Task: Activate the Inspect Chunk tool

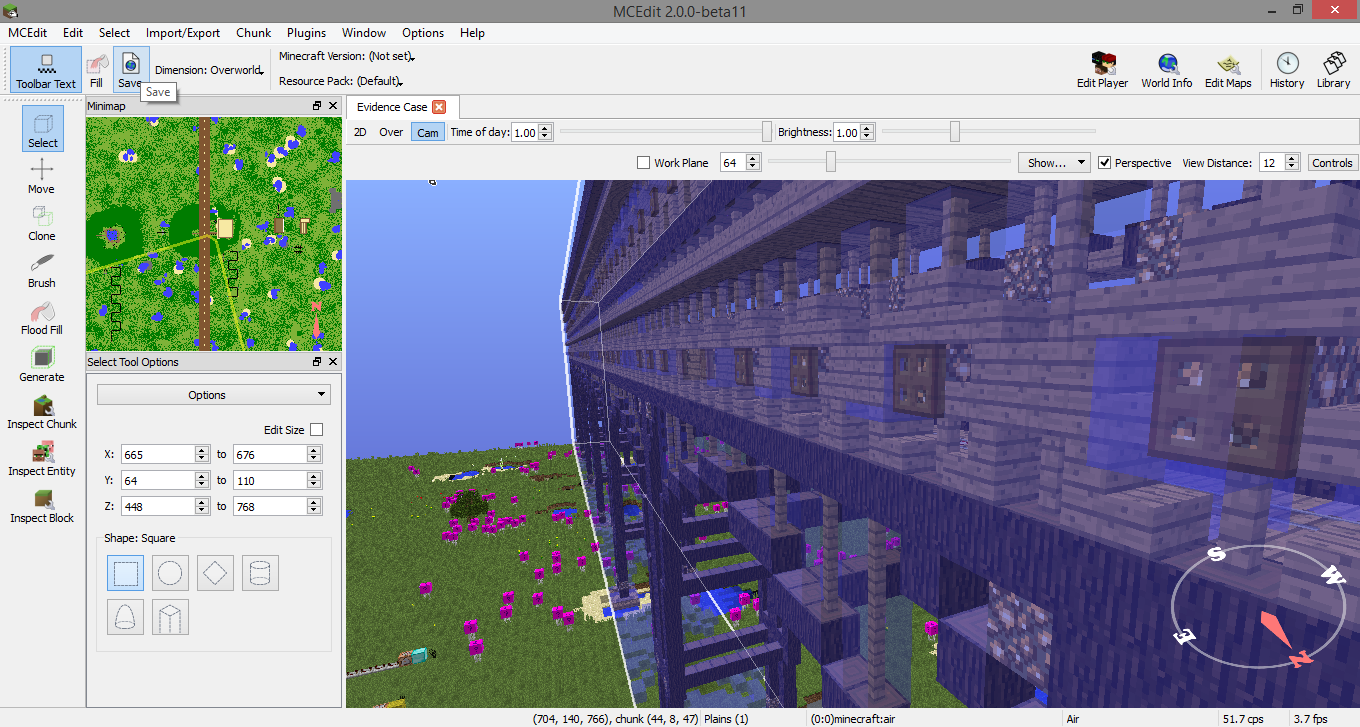Action: [x=42, y=411]
